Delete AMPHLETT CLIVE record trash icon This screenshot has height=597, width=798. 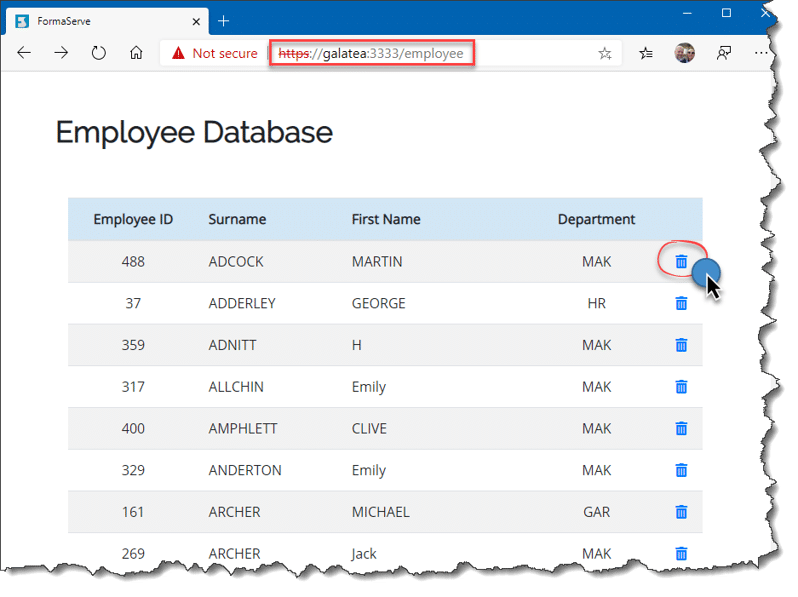coord(681,428)
